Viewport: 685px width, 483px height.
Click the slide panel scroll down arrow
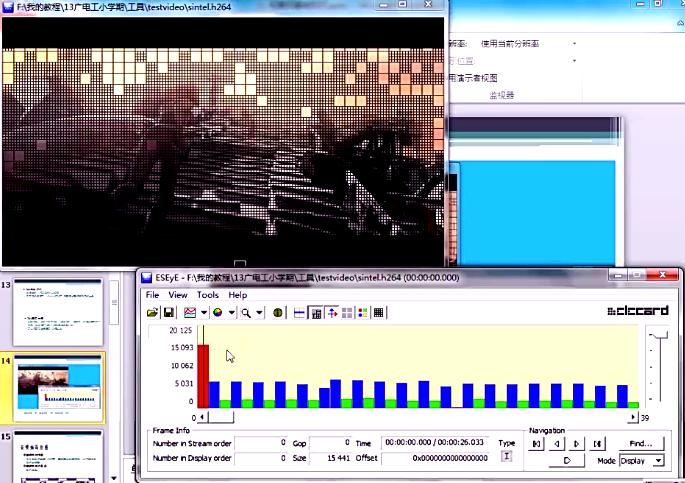pos(114,478)
